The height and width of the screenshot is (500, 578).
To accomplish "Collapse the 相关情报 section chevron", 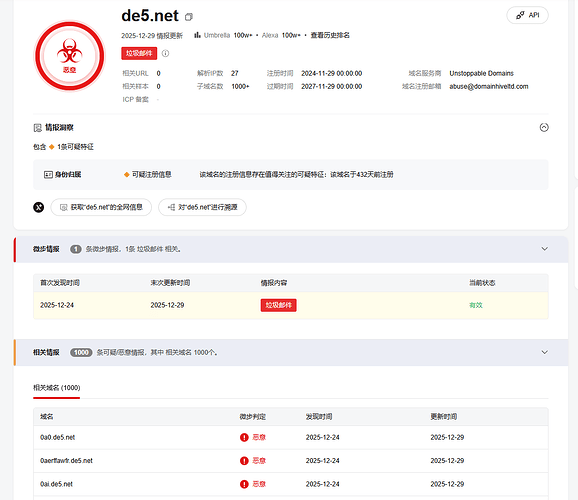I will click(x=544, y=352).
